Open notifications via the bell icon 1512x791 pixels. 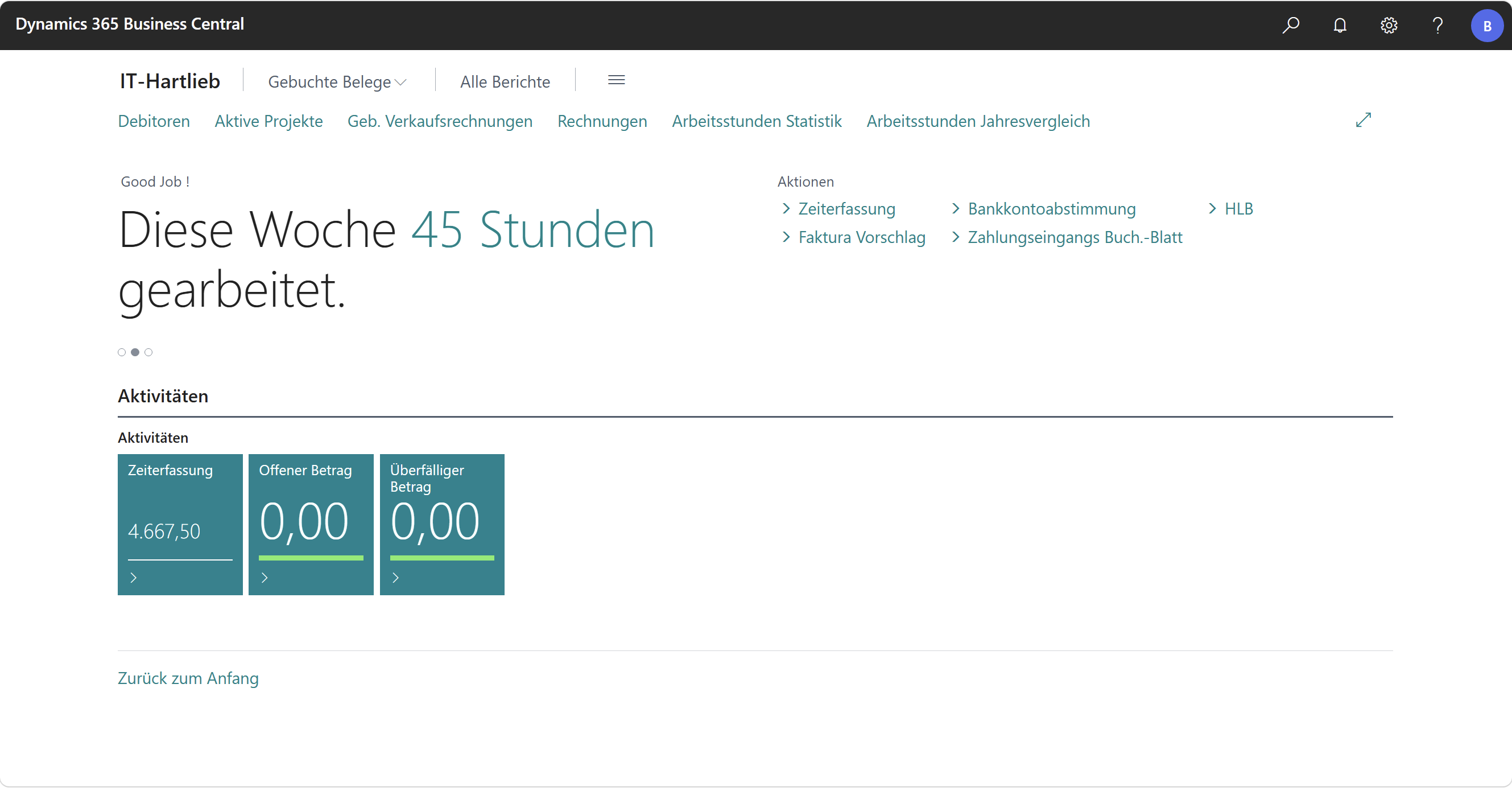(x=1340, y=25)
